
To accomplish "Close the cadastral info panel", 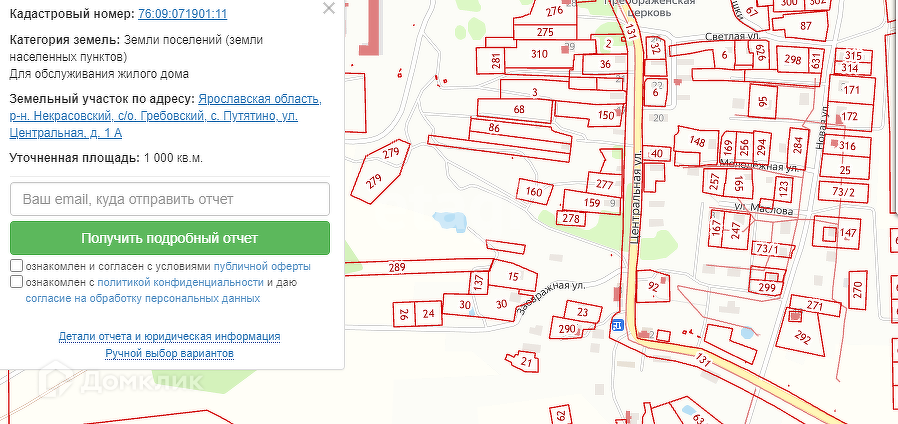I will click(x=329, y=8).
